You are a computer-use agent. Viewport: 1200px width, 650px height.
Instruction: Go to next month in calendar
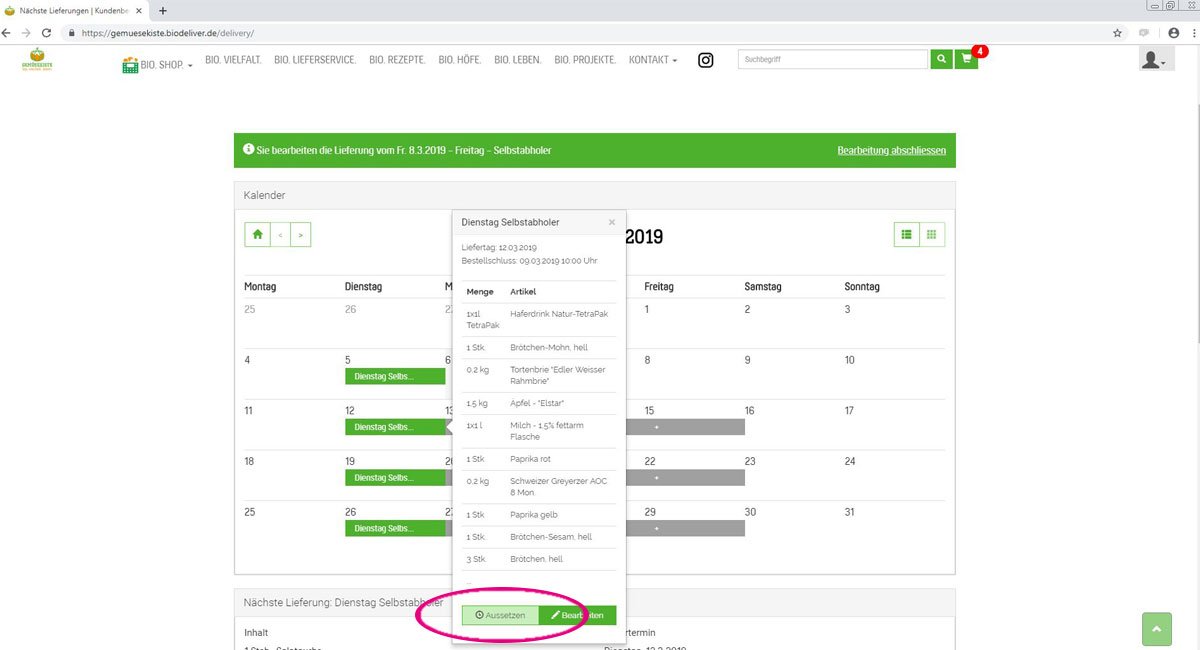point(300,234)
